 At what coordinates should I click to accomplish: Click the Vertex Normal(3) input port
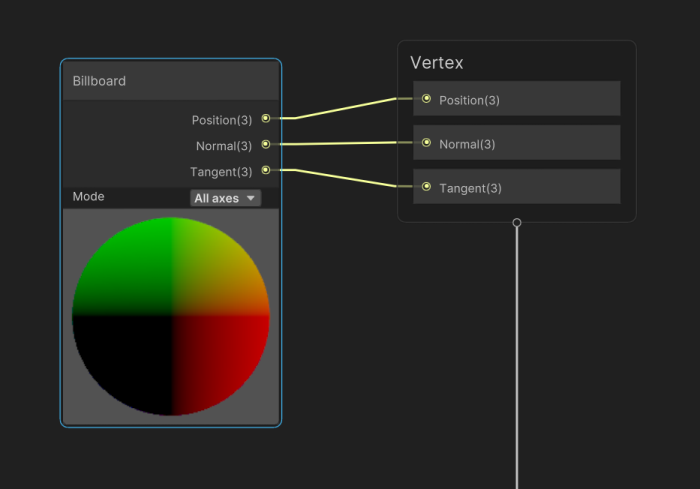(426, 143)
